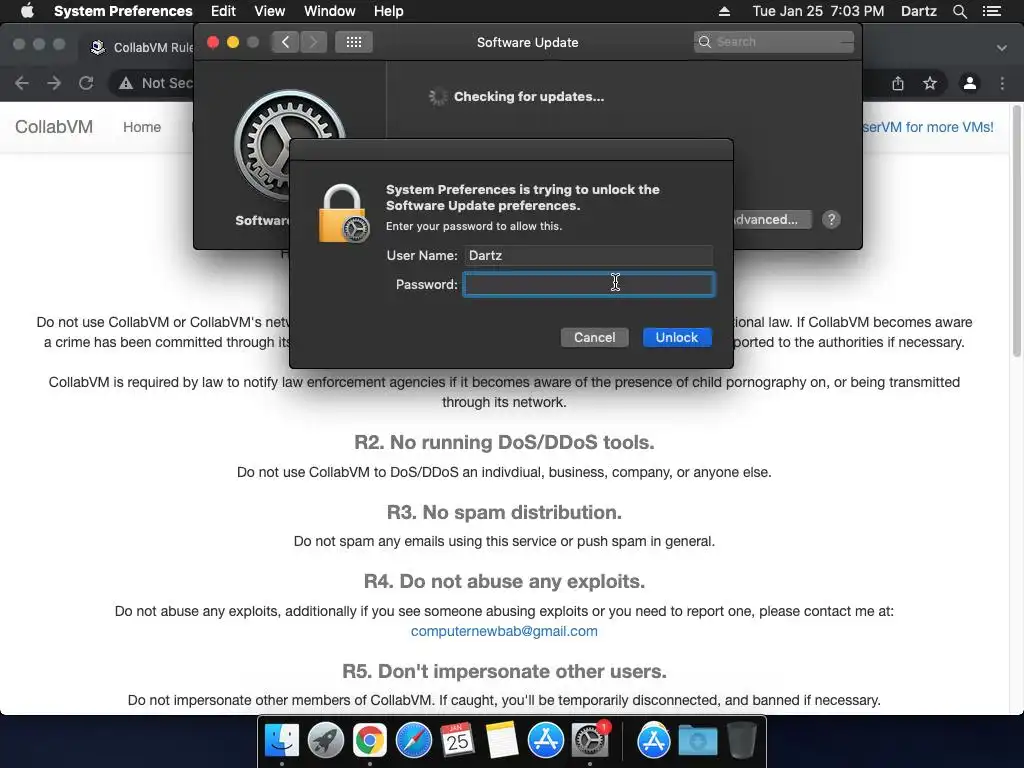Open System Preferences from the Dock
1024x768 pixels.
pos(590,741)
